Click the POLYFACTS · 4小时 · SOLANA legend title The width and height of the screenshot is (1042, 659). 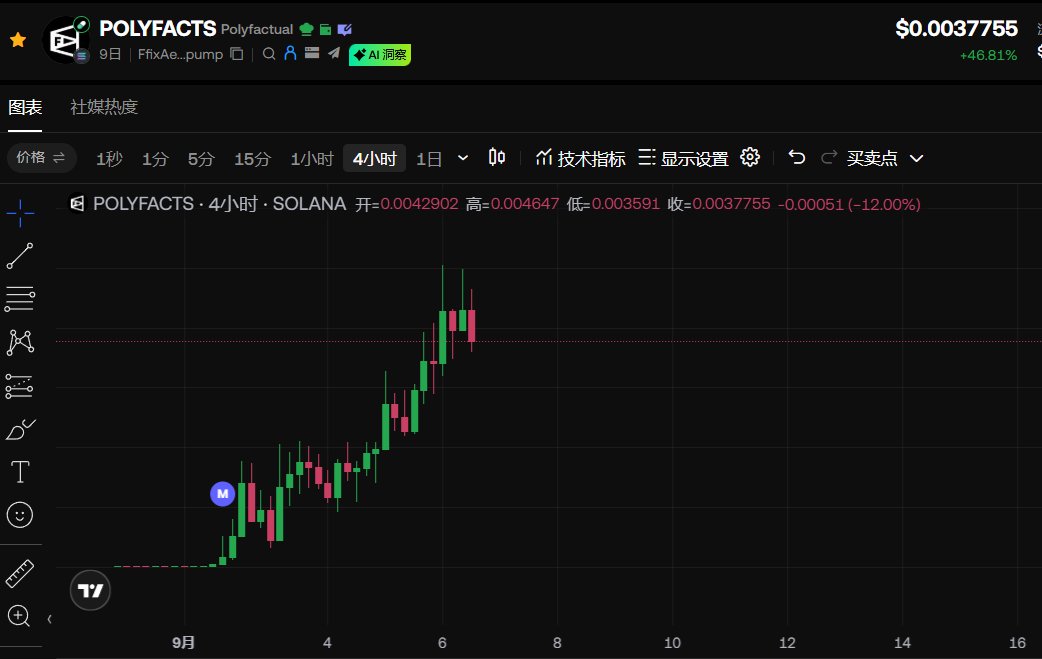point(219,204)
